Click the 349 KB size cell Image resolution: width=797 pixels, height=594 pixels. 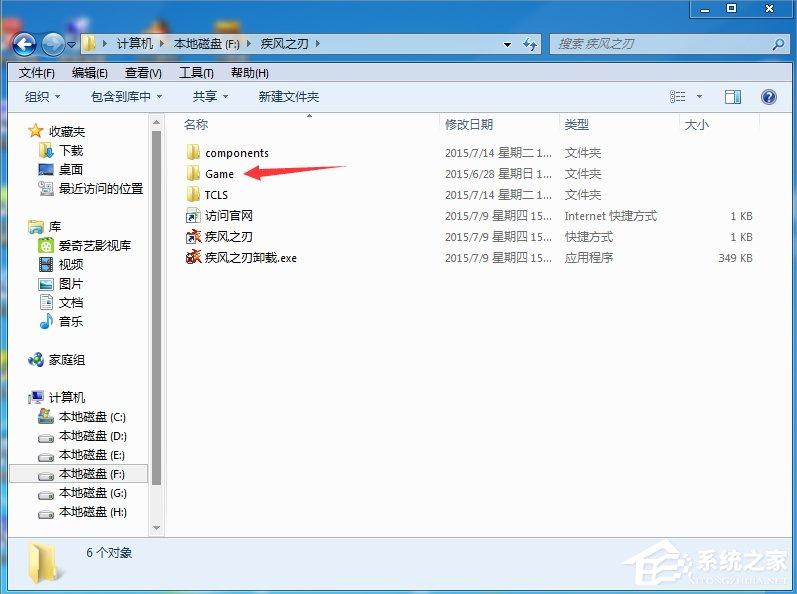pyautogui.click(x=735, y=258)
